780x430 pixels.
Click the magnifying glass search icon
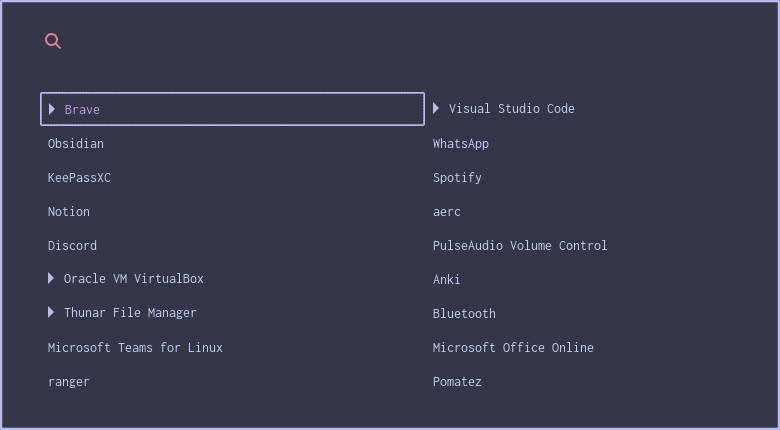coord(53,41)
